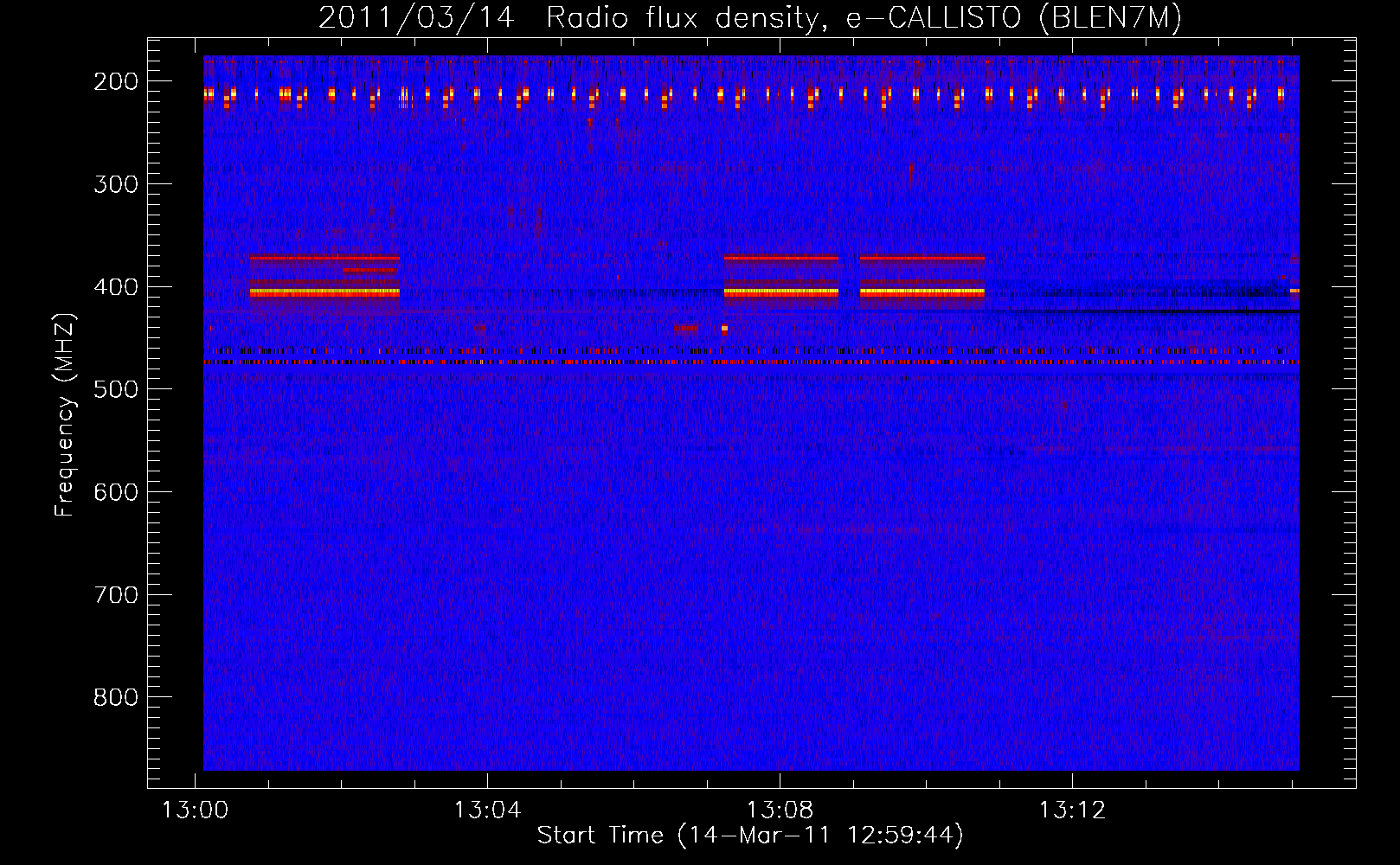Screen dimensions: 1400x865
Task: Click the 13:08 time tick label
Action: [780, 811]
